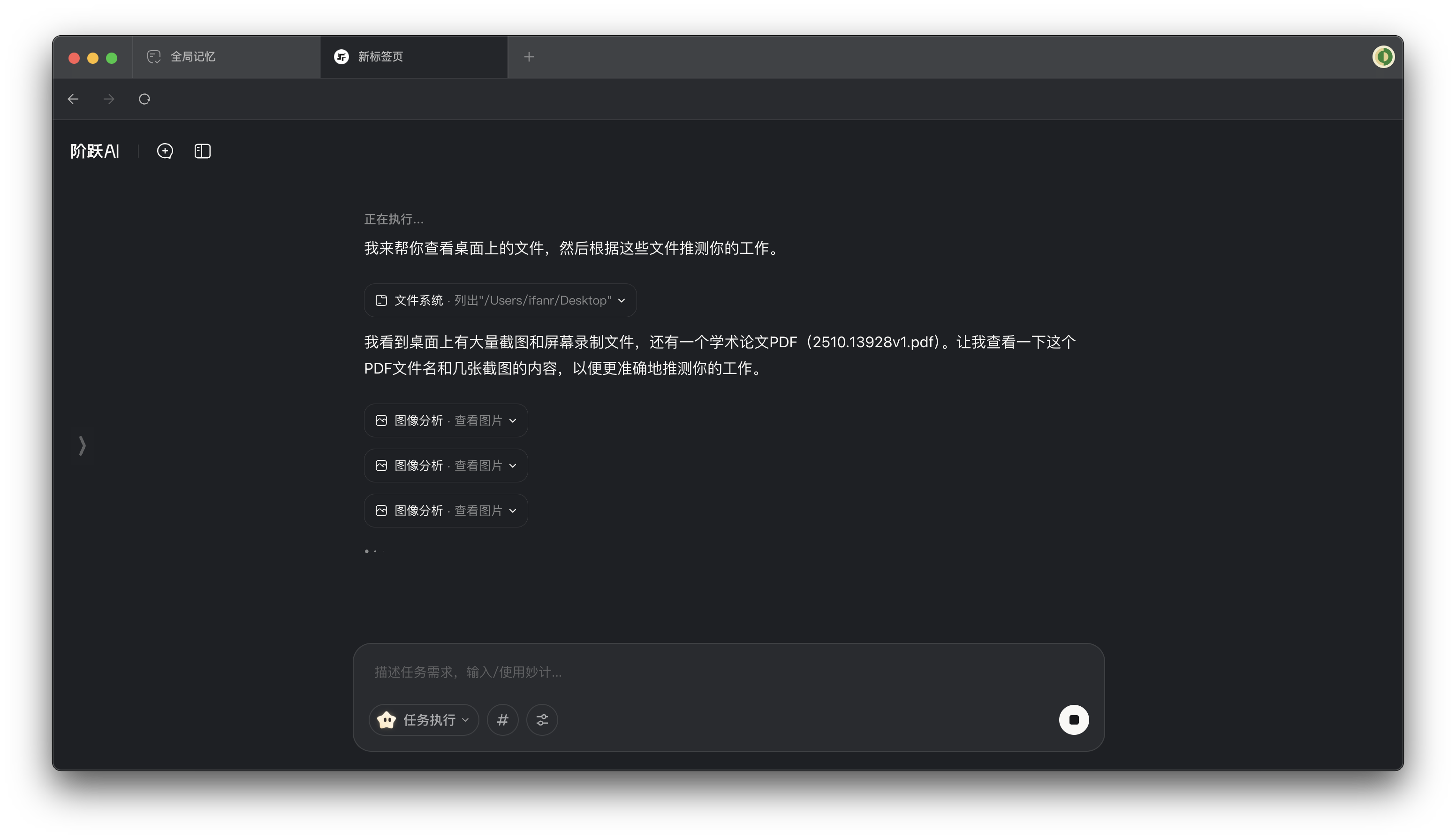Expand the 文件系统 Desktop listing step
Screen dimensions: 1456x840
tap(500, 300)
